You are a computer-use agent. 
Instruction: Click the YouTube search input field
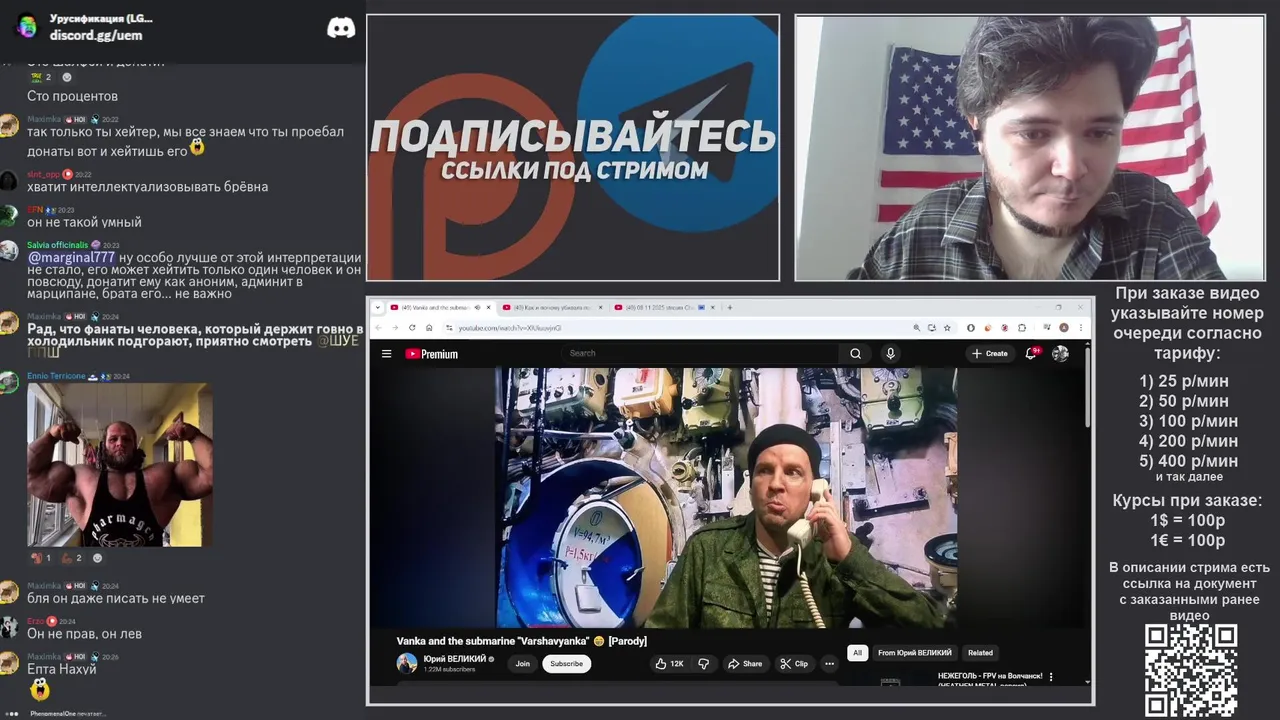tap(700, 353)
